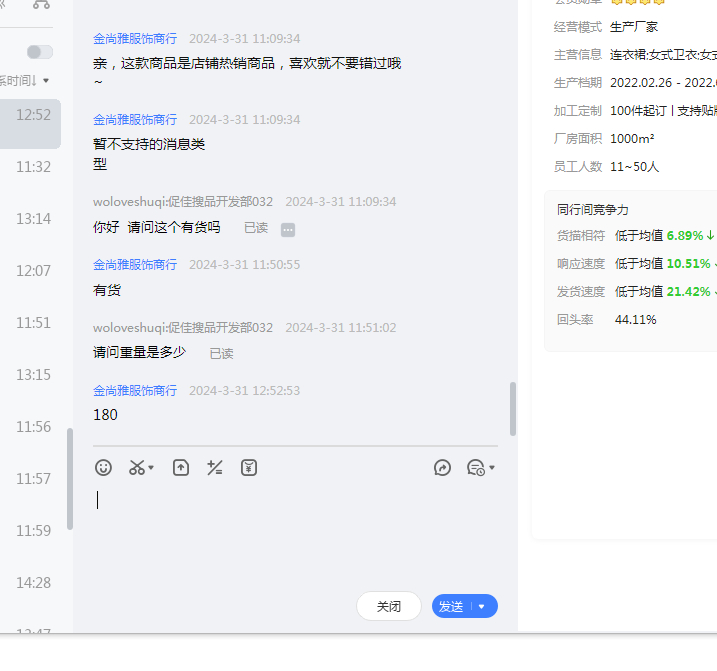Click the forward message arrow icon
The image size is (717, 671).
[443, 467]
